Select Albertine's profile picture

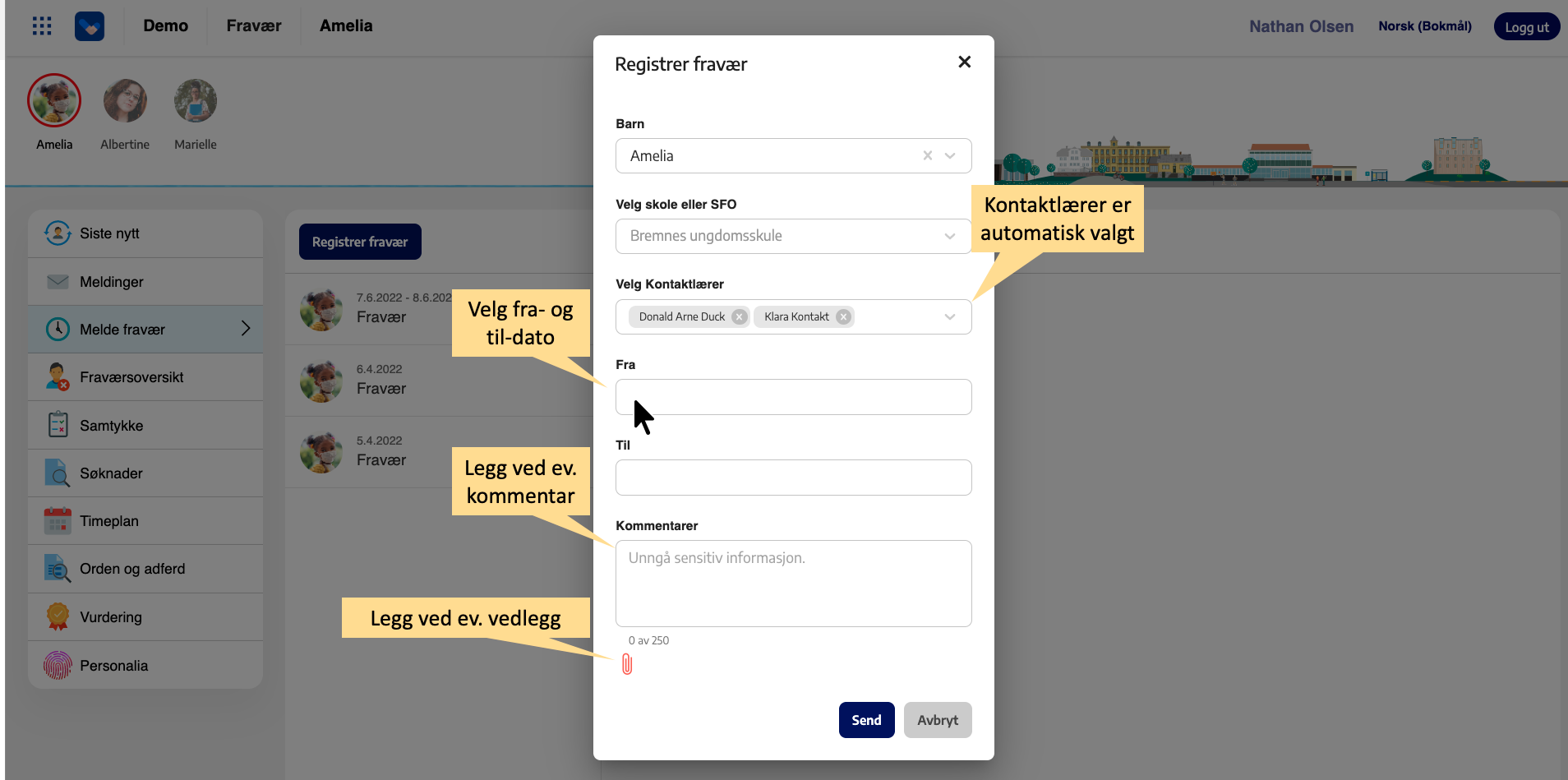[x=125, y=101]
